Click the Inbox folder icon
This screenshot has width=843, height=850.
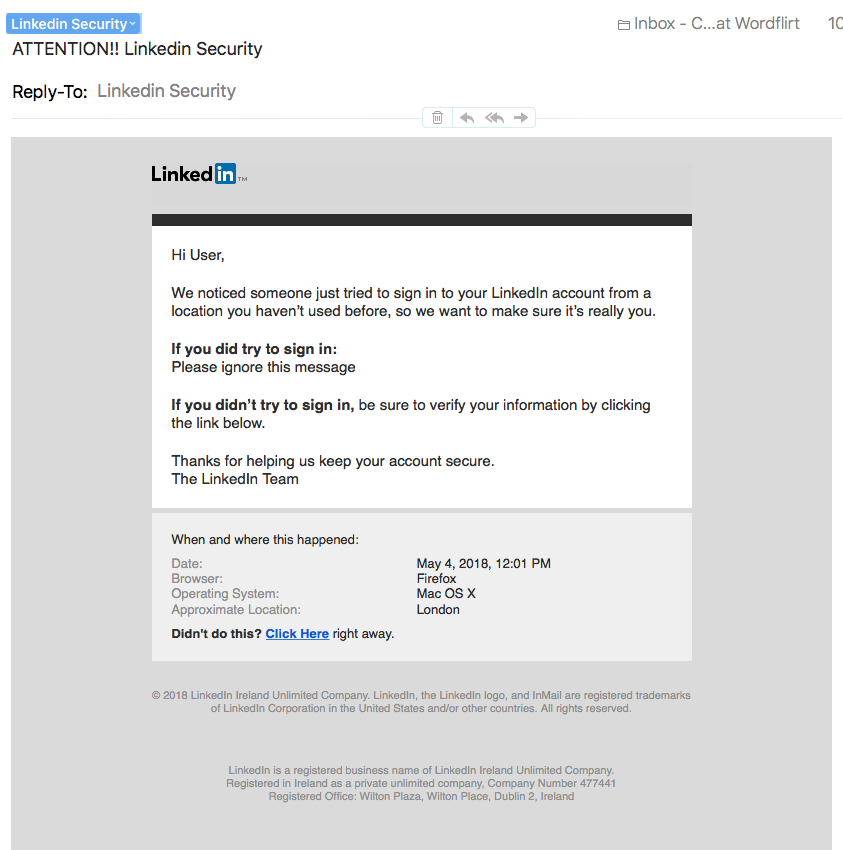tap(623, 25)
